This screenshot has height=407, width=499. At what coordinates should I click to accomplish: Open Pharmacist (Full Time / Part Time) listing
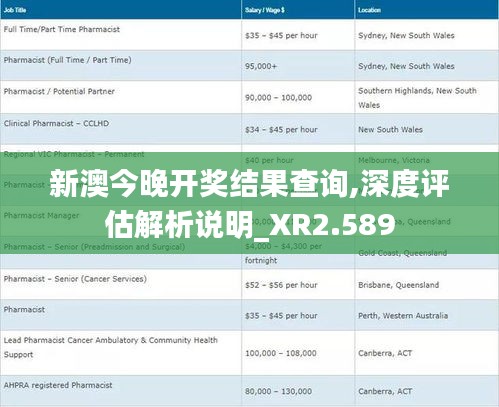[67, 60]
